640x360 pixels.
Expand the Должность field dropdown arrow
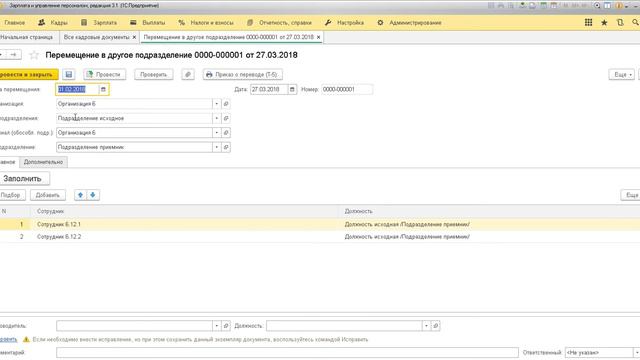pos(427,326)
